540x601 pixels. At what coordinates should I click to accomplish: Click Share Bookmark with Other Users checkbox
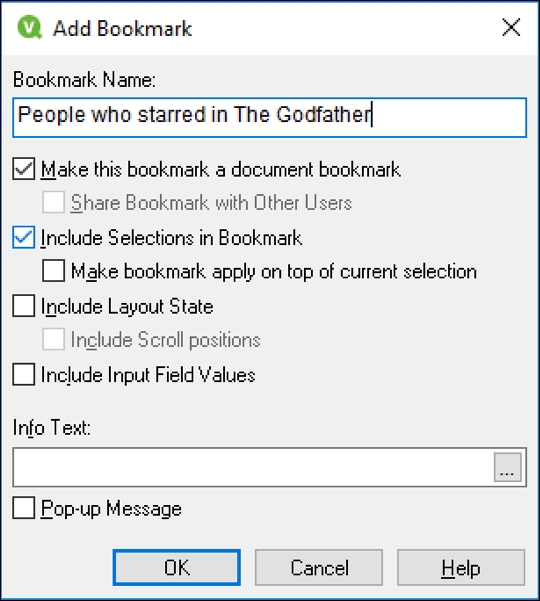click(53, 202)
